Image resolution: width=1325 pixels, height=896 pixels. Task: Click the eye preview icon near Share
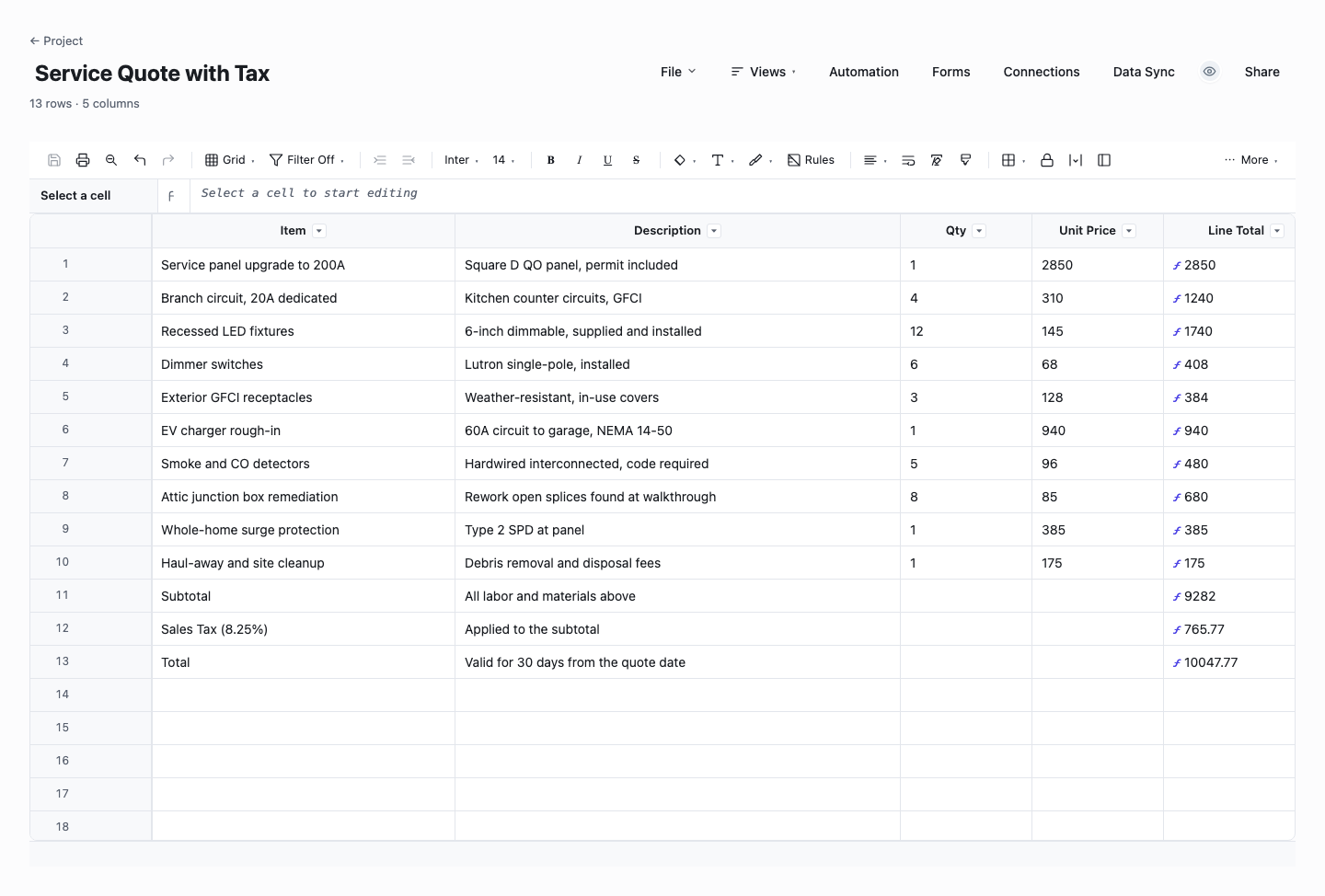click(1210, 72)
